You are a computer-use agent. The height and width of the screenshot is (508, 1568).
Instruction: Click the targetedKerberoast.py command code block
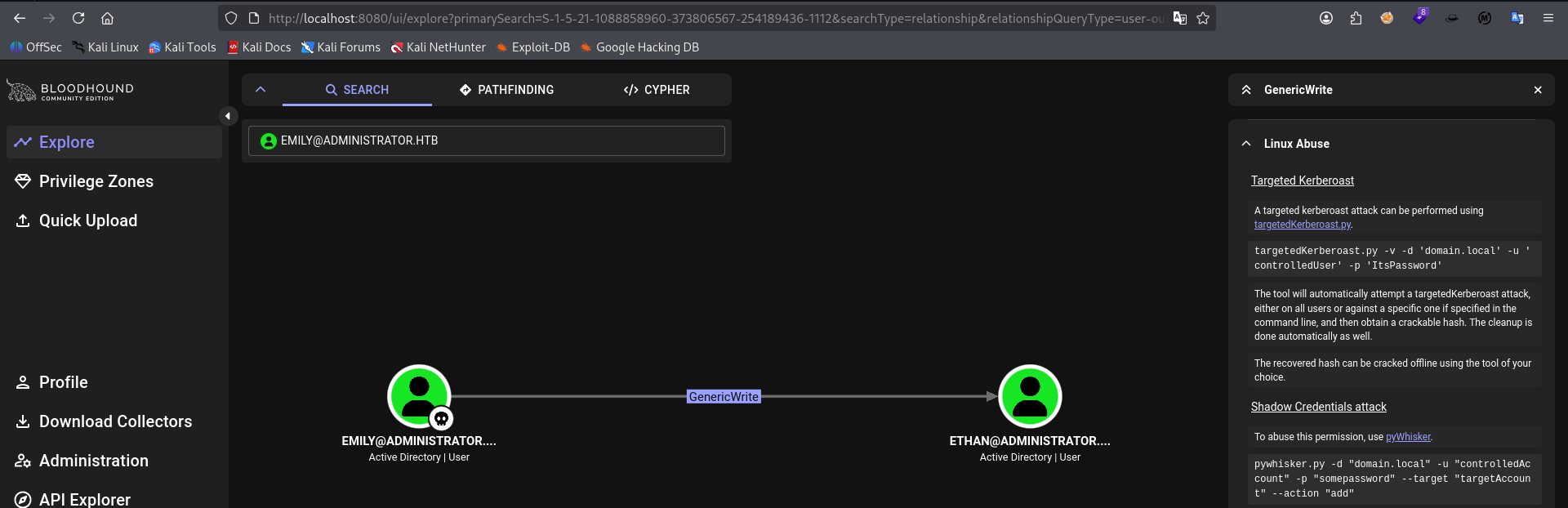click(x=1396, y=258)
